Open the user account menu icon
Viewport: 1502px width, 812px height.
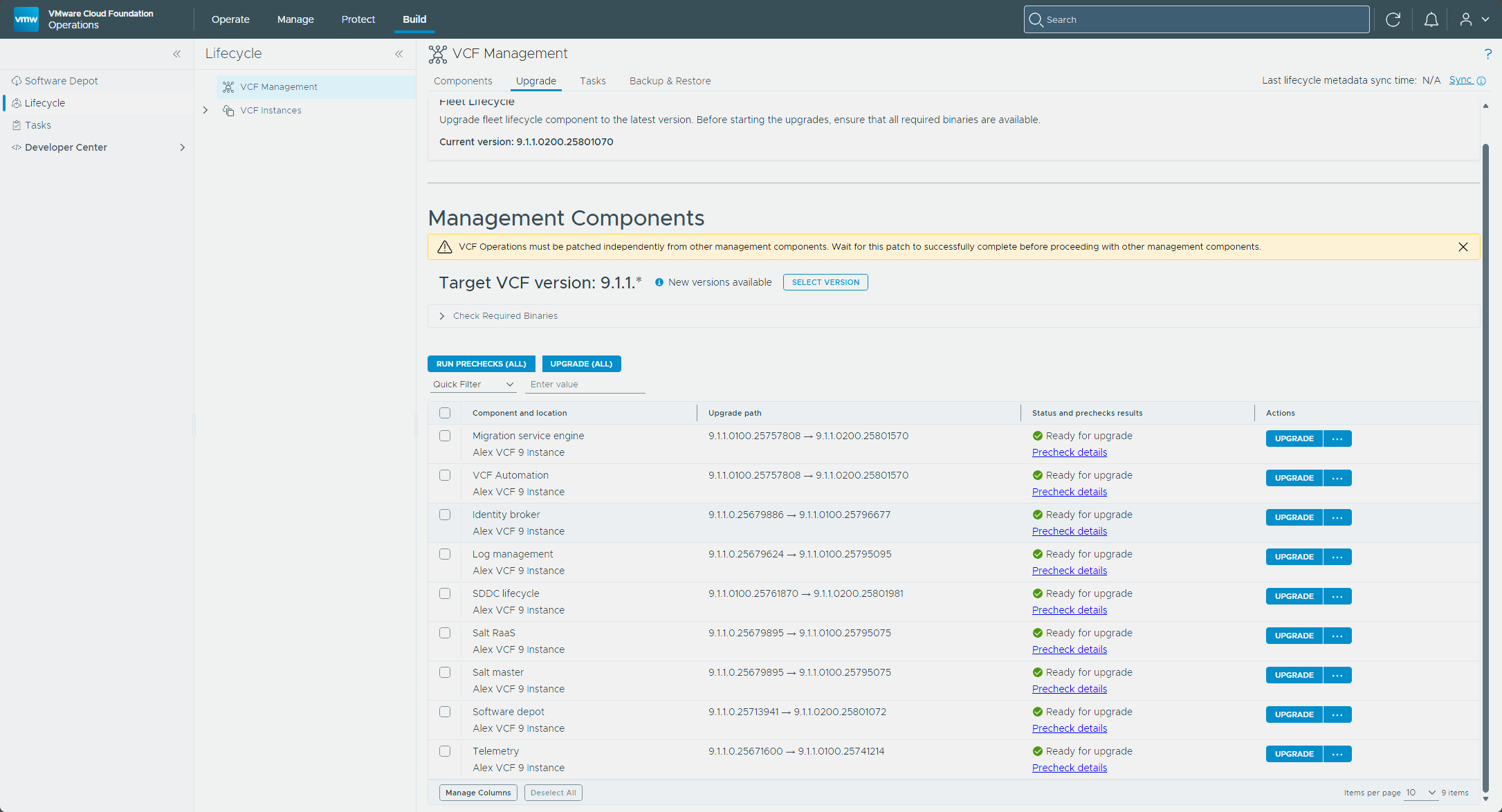(1465, 19)
